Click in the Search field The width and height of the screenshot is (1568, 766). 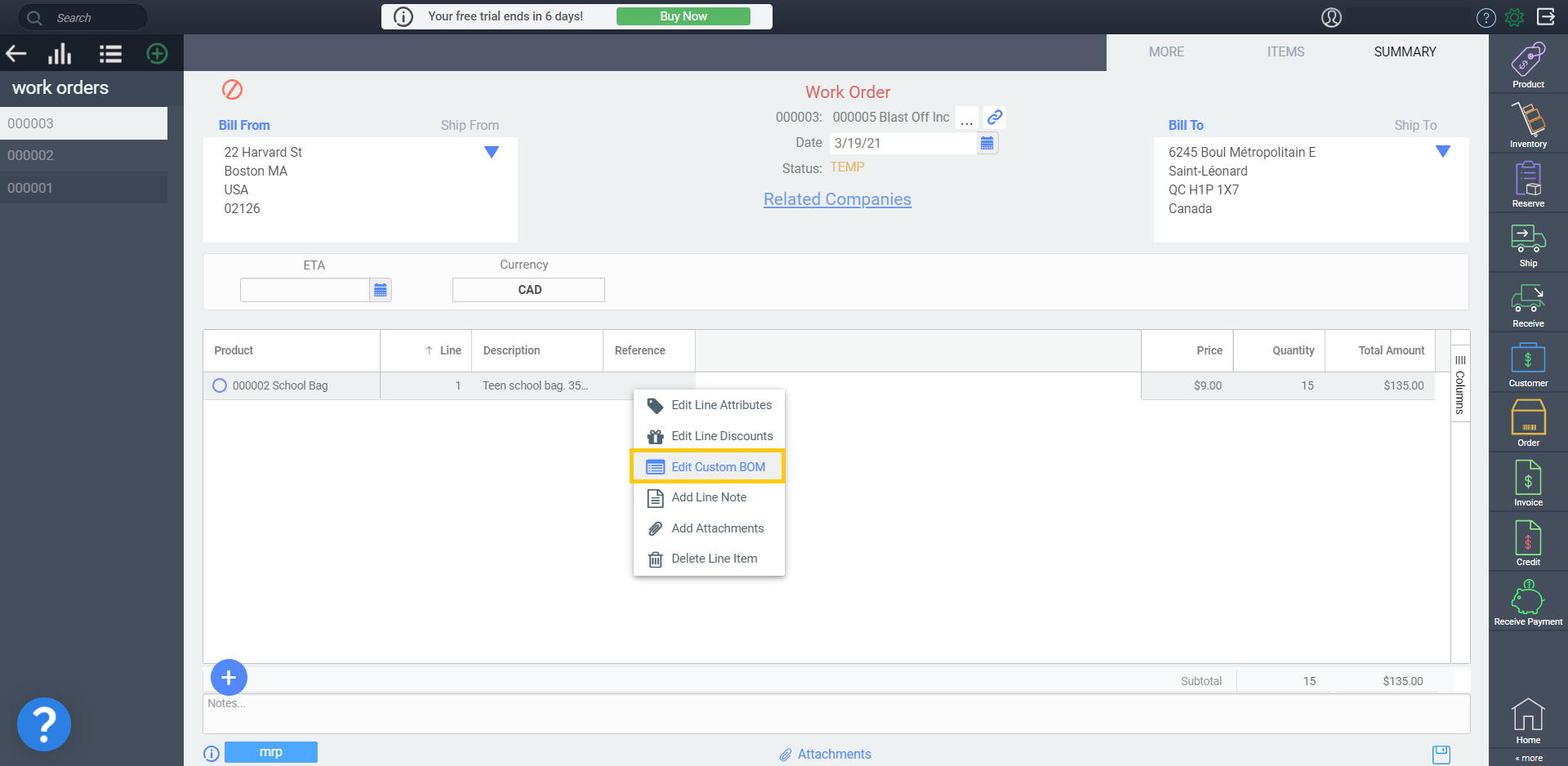pyautogui.click(x=82, y=17)
